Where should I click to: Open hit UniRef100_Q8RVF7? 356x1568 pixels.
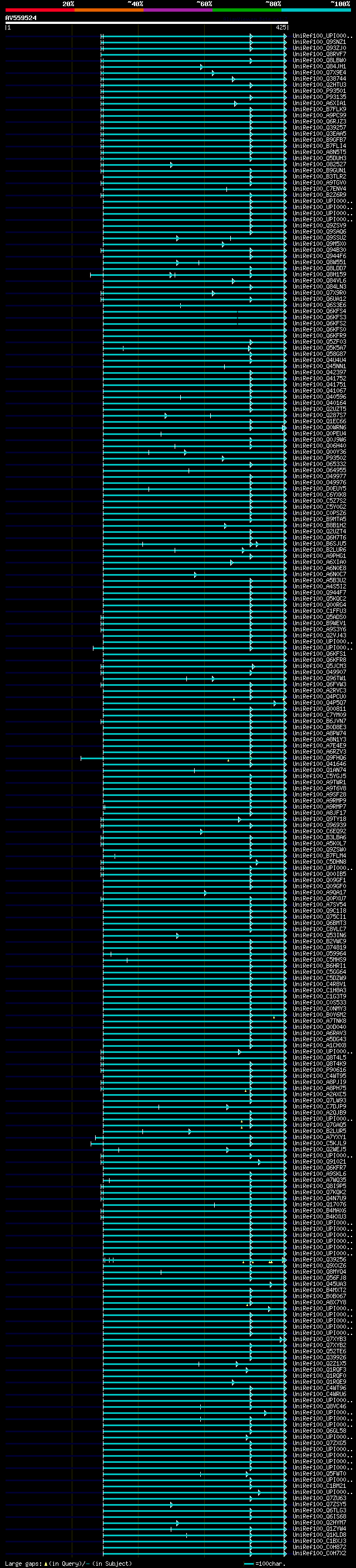(319, 54)
